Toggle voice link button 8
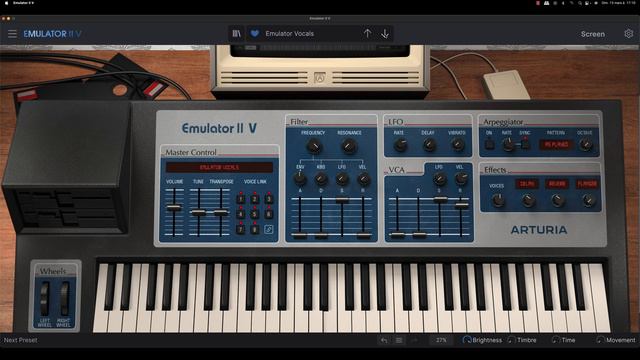This screenshot has height=360, width=640. pyautogui.click(x=255, y=229)
